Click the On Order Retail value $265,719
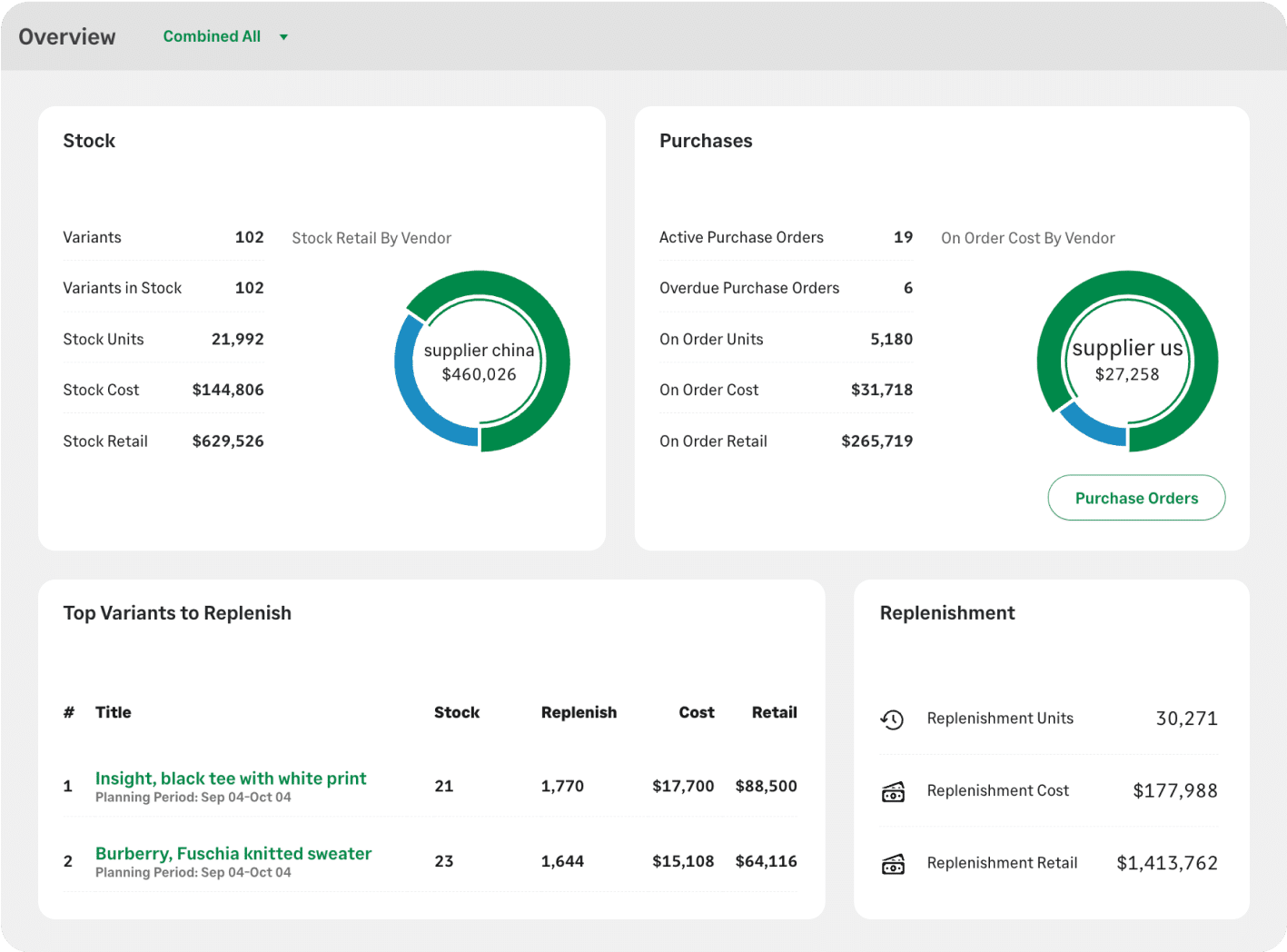 coord(877,441)
